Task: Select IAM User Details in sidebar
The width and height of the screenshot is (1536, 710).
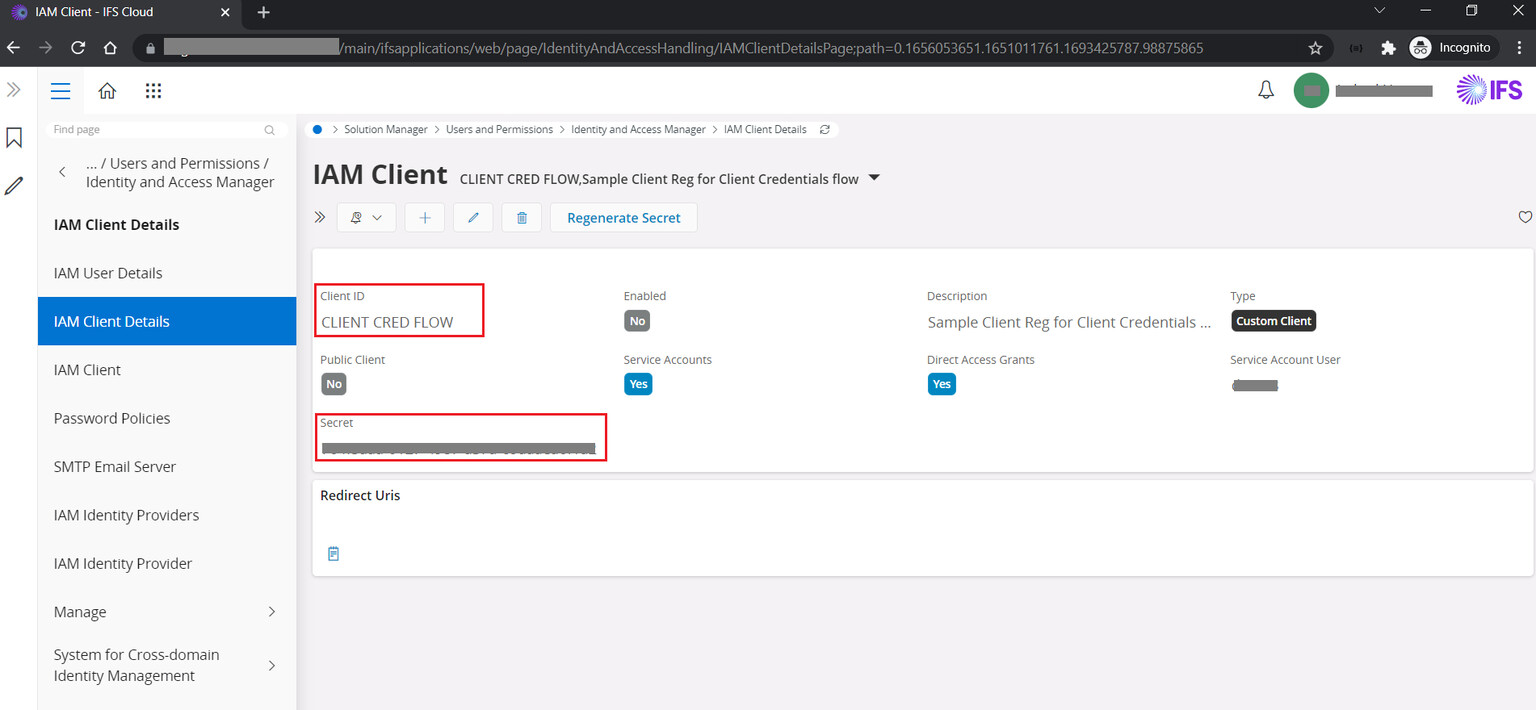Action: click(108, 273)
